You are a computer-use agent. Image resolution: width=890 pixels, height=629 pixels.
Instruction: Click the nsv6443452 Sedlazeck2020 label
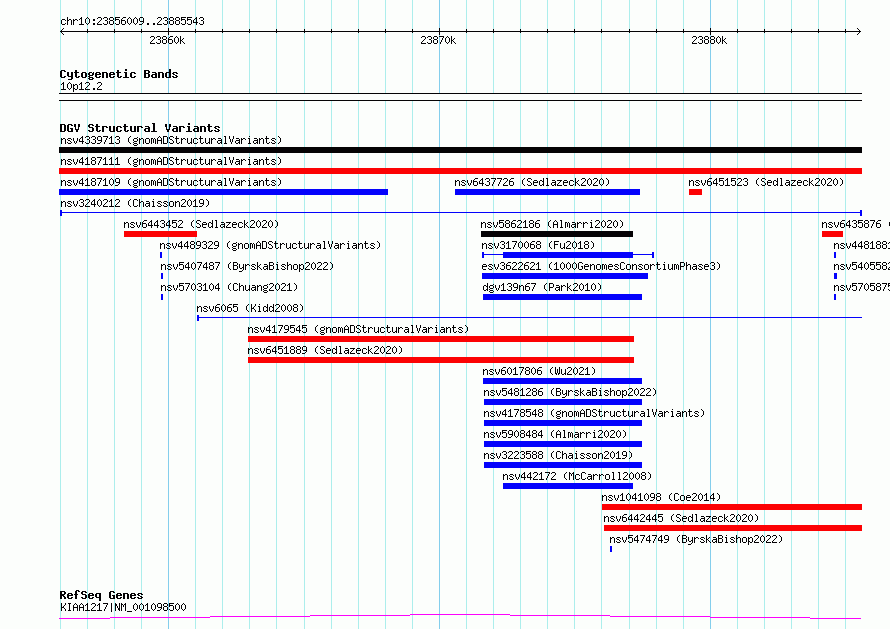[x=201, y=224]
